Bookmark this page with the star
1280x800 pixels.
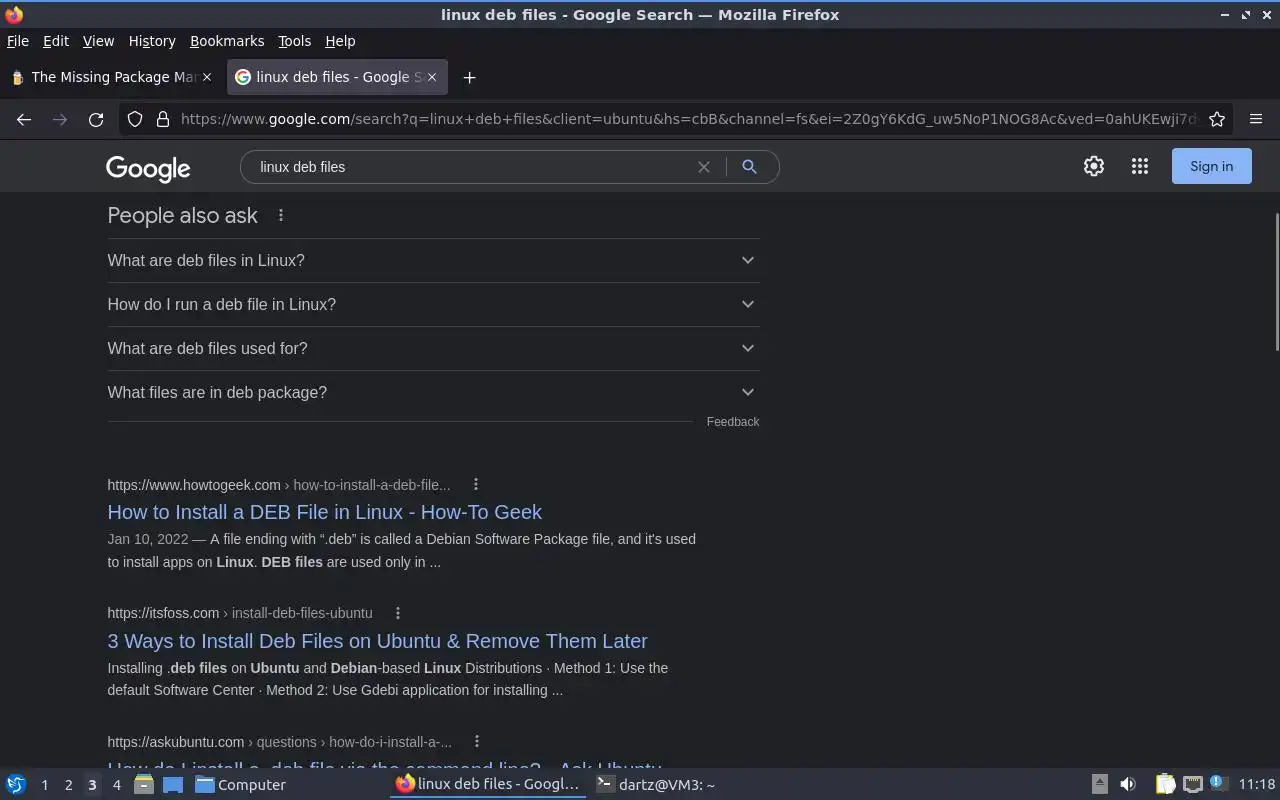tap(1217, 119)
